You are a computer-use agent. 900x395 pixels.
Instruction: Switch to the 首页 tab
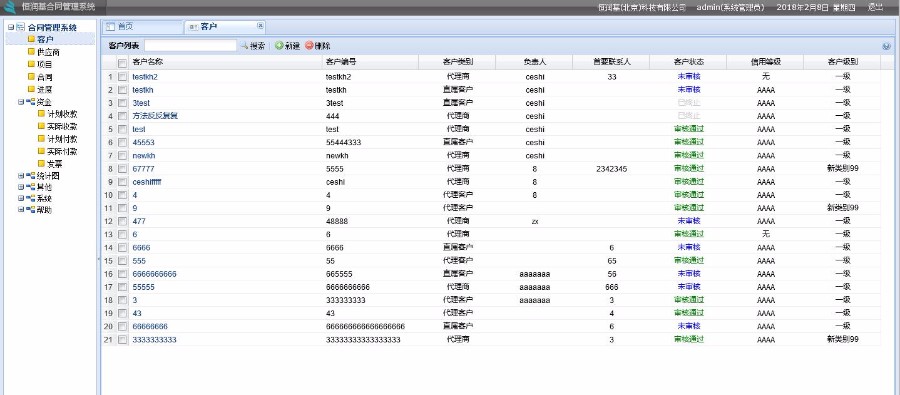(x=142, y=27)
